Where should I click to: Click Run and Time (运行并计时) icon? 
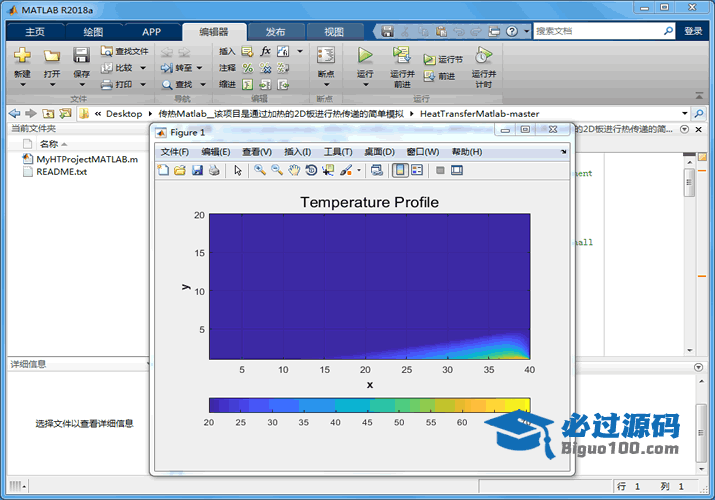[x=483, y=55]
